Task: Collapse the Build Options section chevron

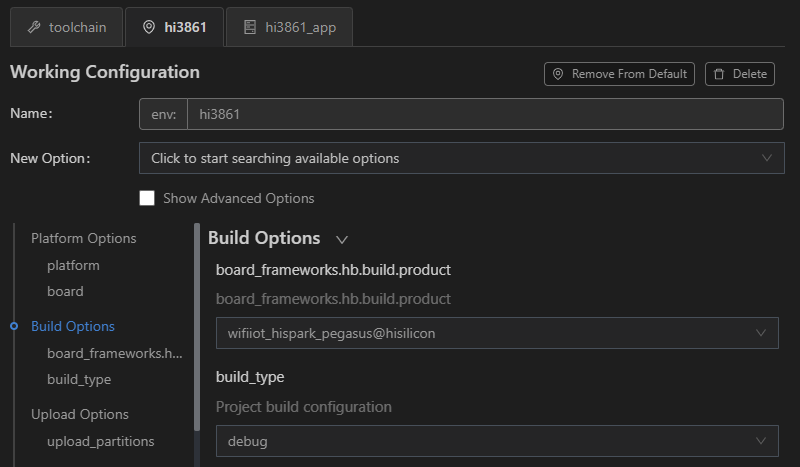Action: (x=342, y=239)
